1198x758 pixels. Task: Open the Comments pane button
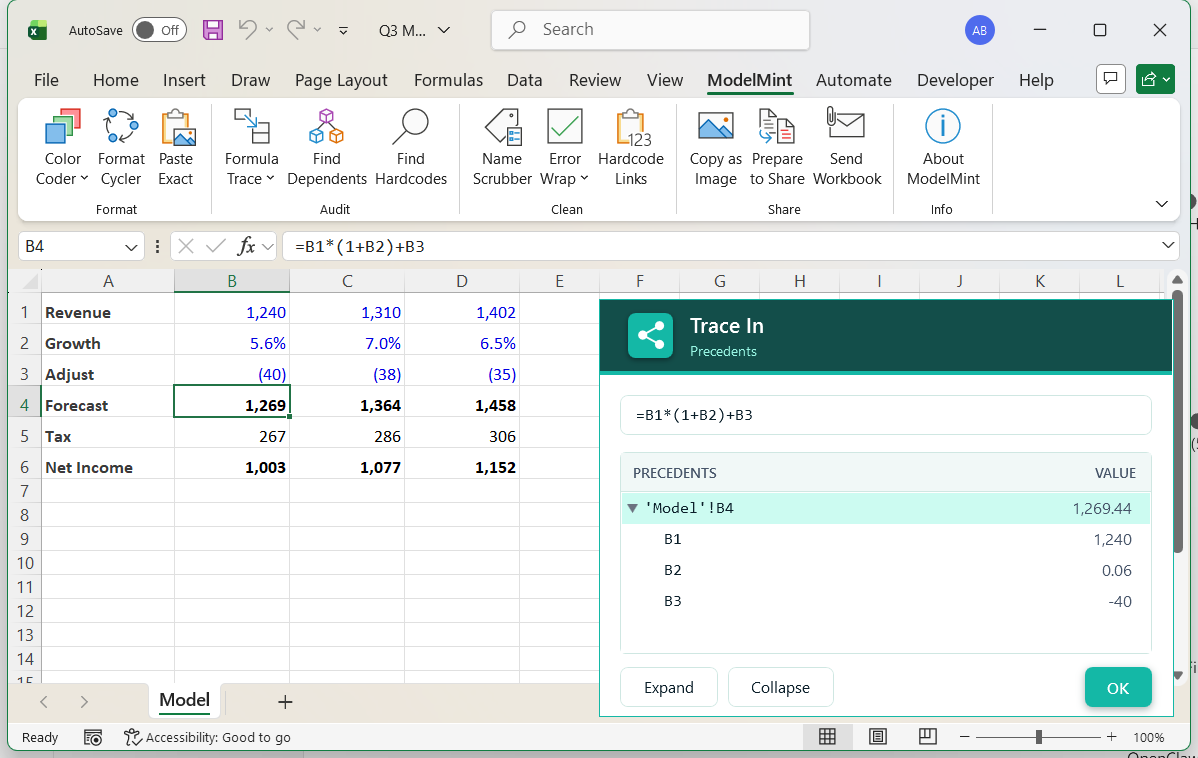[x=1110, y=79]
